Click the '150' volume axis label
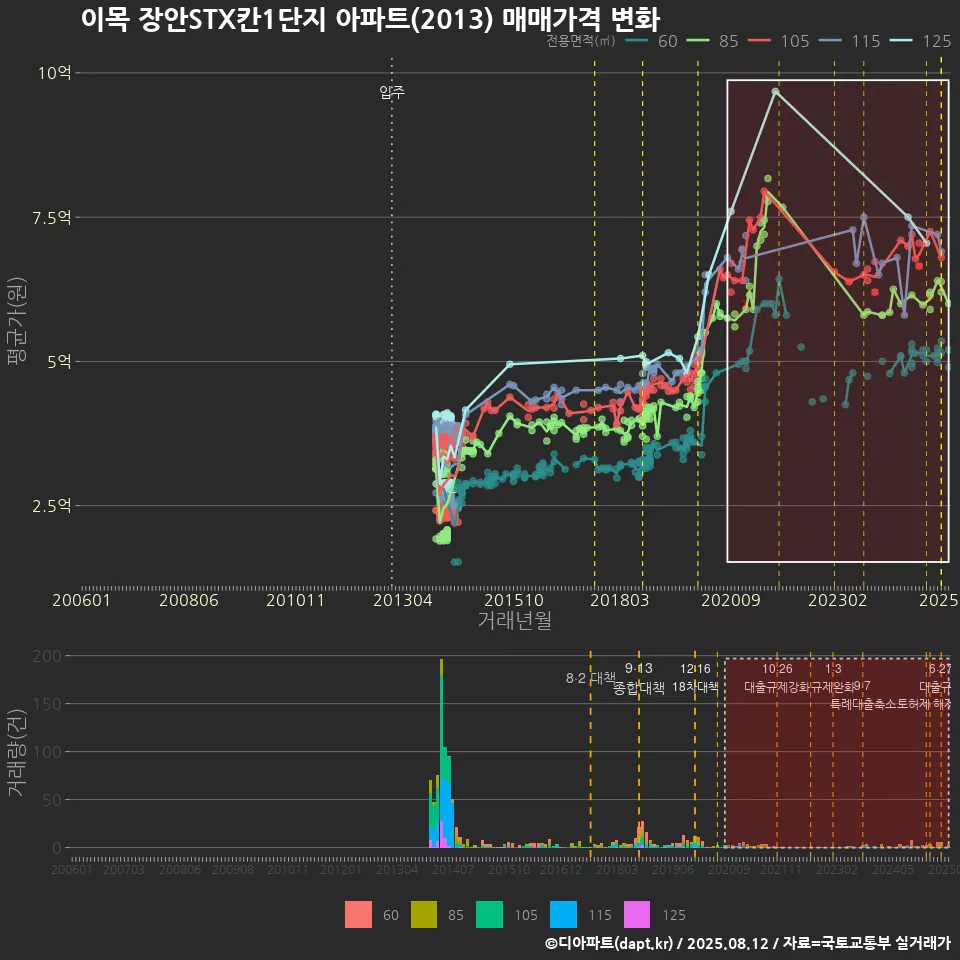 pyautogui.click(x=47, y=704)
